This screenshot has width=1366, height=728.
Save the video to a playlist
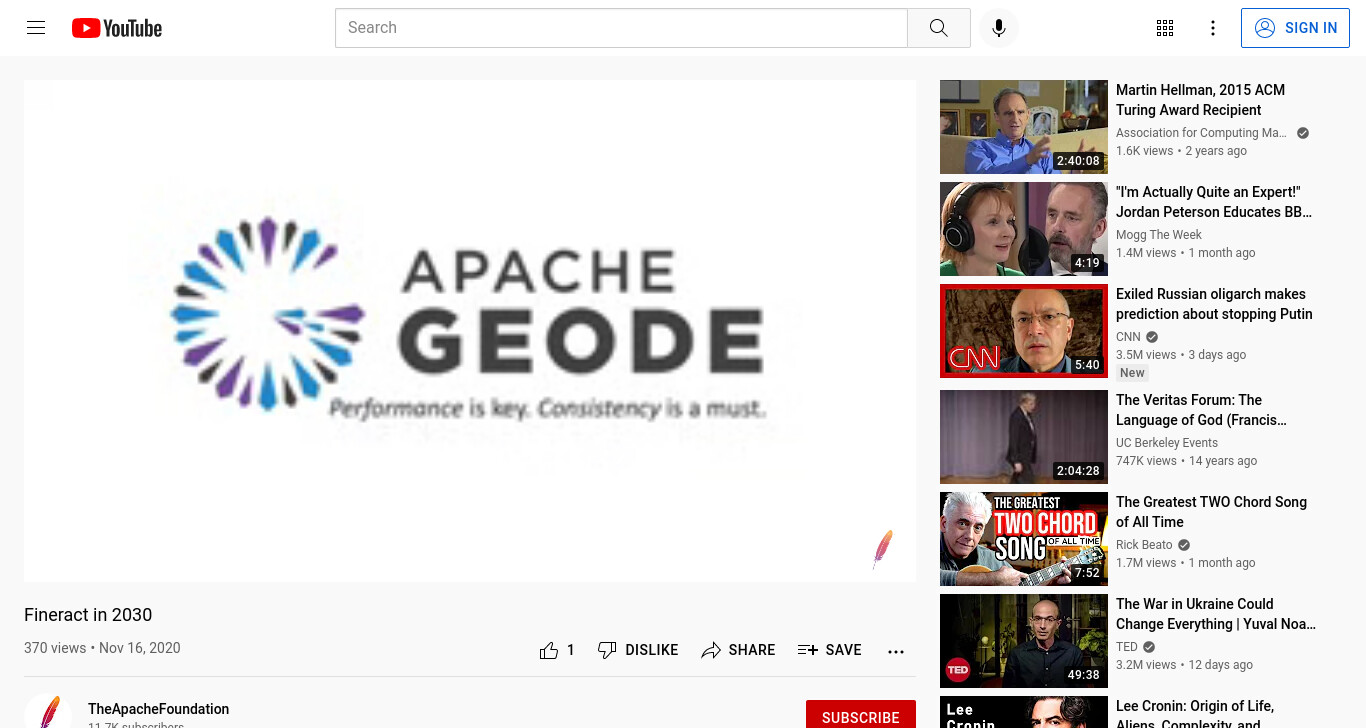(x=829, y=650)
